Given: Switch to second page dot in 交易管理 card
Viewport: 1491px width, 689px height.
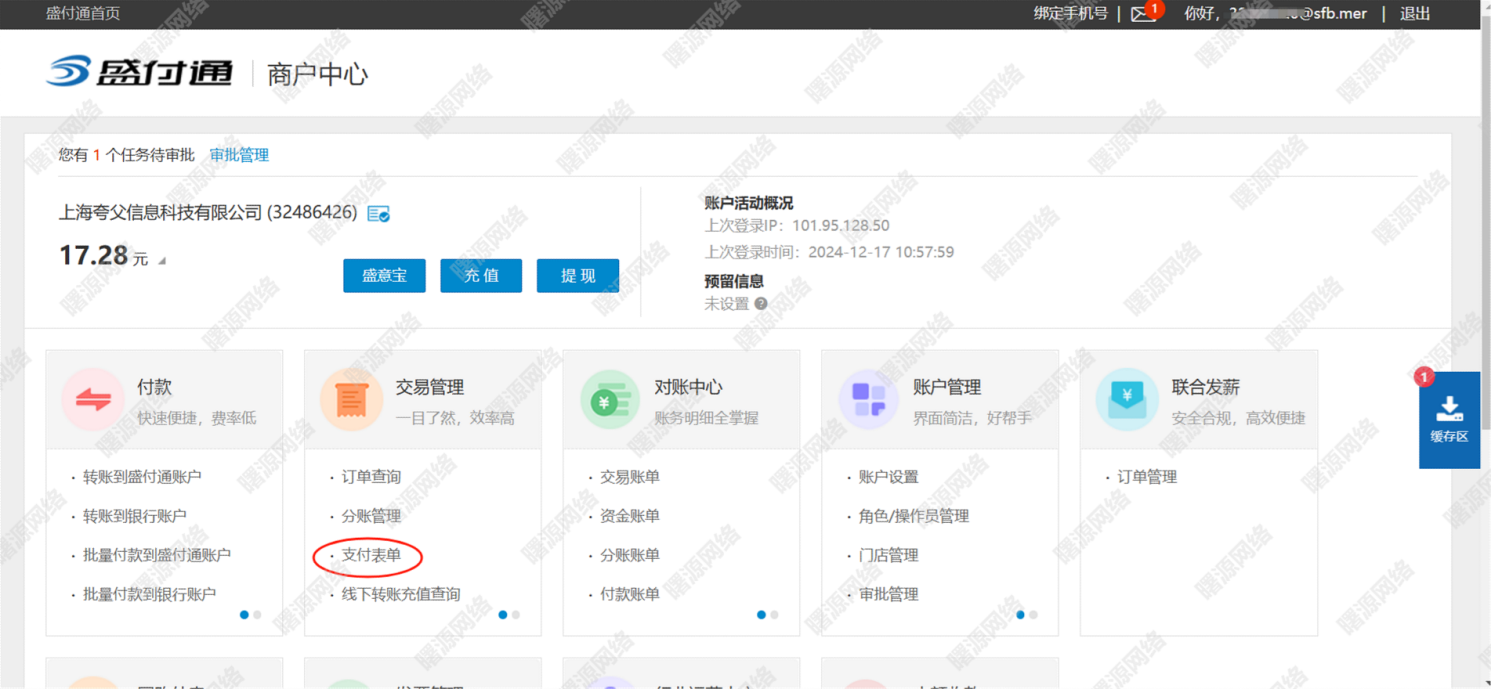Looking at the screenshot, I should (x=516, y=615).
